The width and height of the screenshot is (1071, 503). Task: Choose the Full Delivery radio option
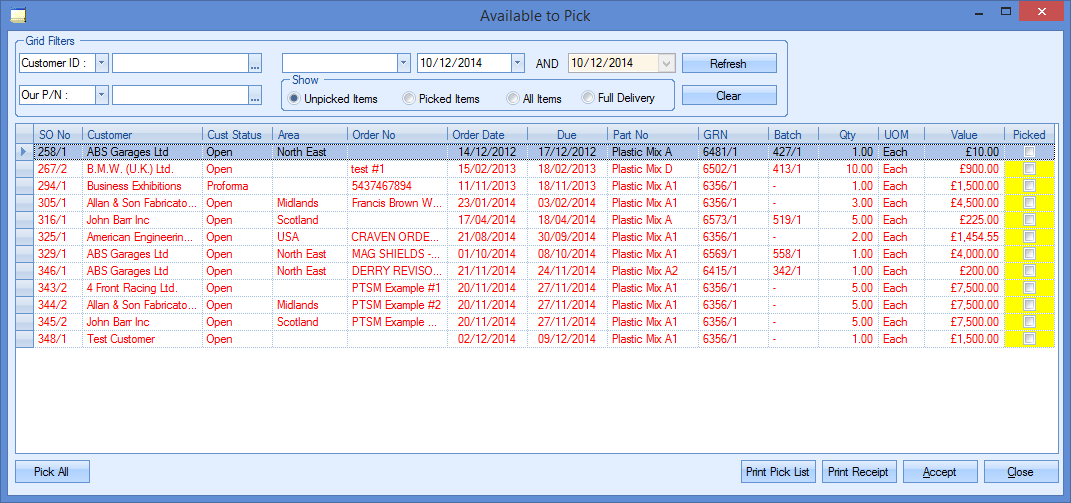click(x=588, y=98)
